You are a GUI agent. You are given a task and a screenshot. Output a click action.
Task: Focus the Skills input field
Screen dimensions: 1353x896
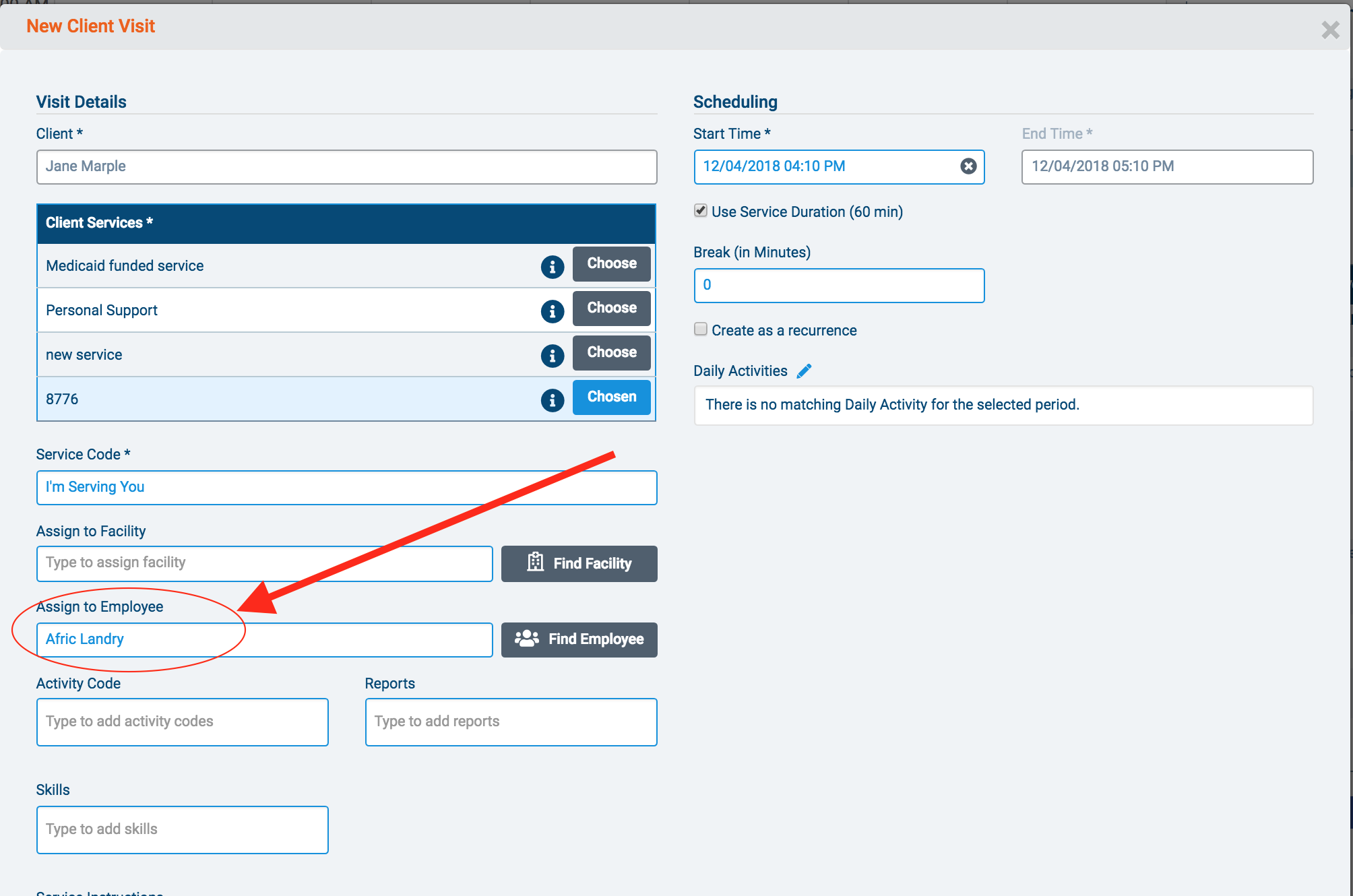coord(183,830)
